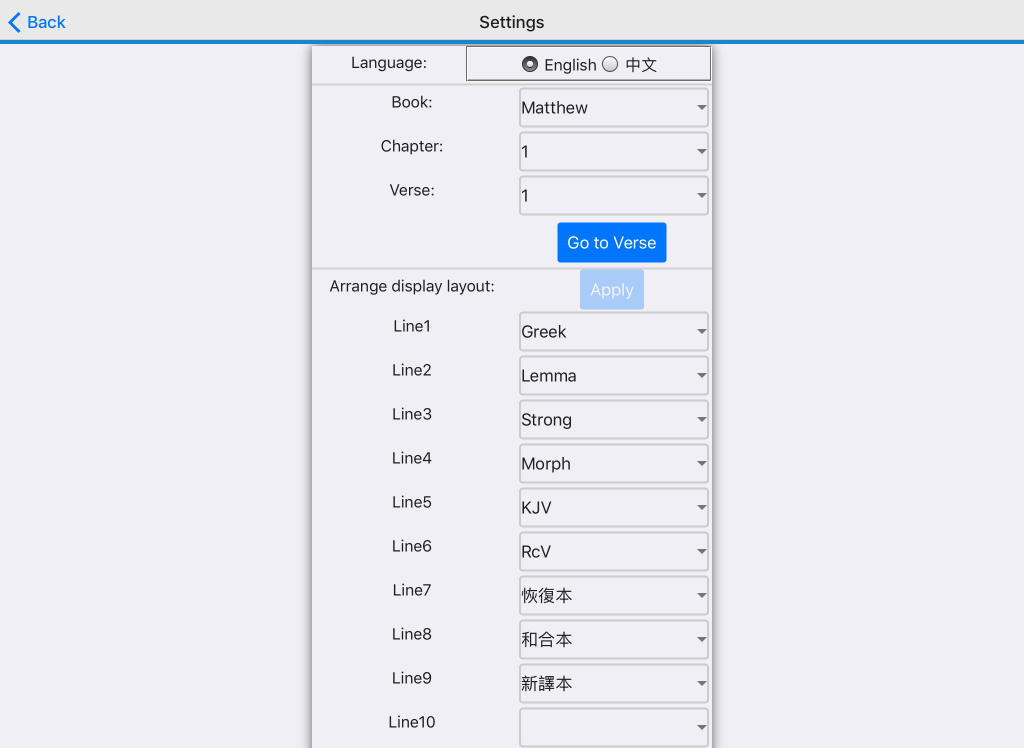
Task: Open the Line6 dropdown showing RcV
Action: coord(613,551)
